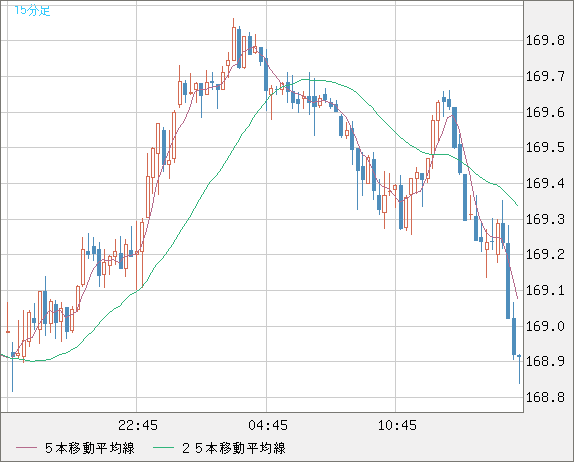Select the 169.1 price axis label
Screen dimensions: 574x462
coord(545,290)
